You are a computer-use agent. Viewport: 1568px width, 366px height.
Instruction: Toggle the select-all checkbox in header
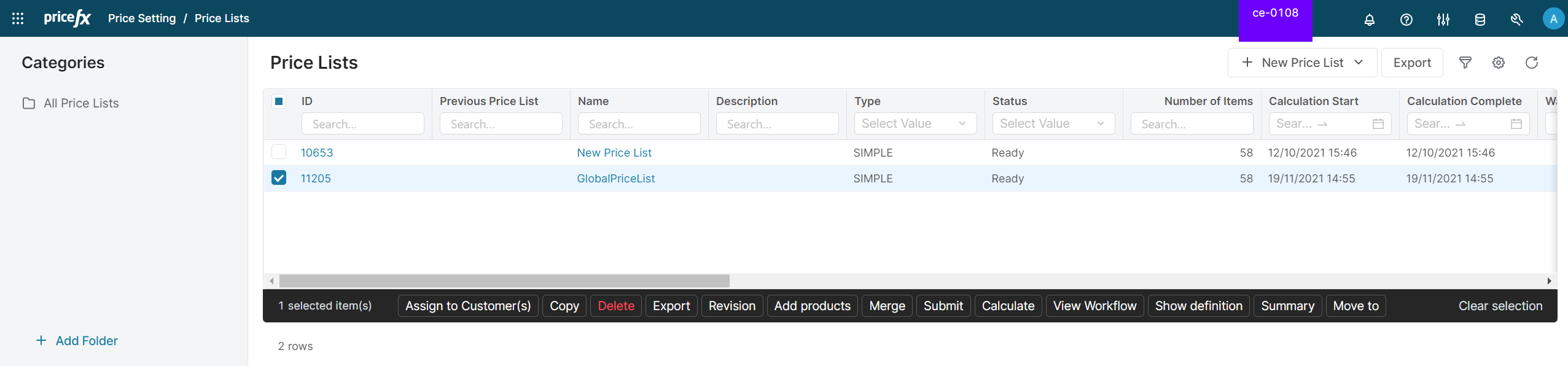coord(279,101)
